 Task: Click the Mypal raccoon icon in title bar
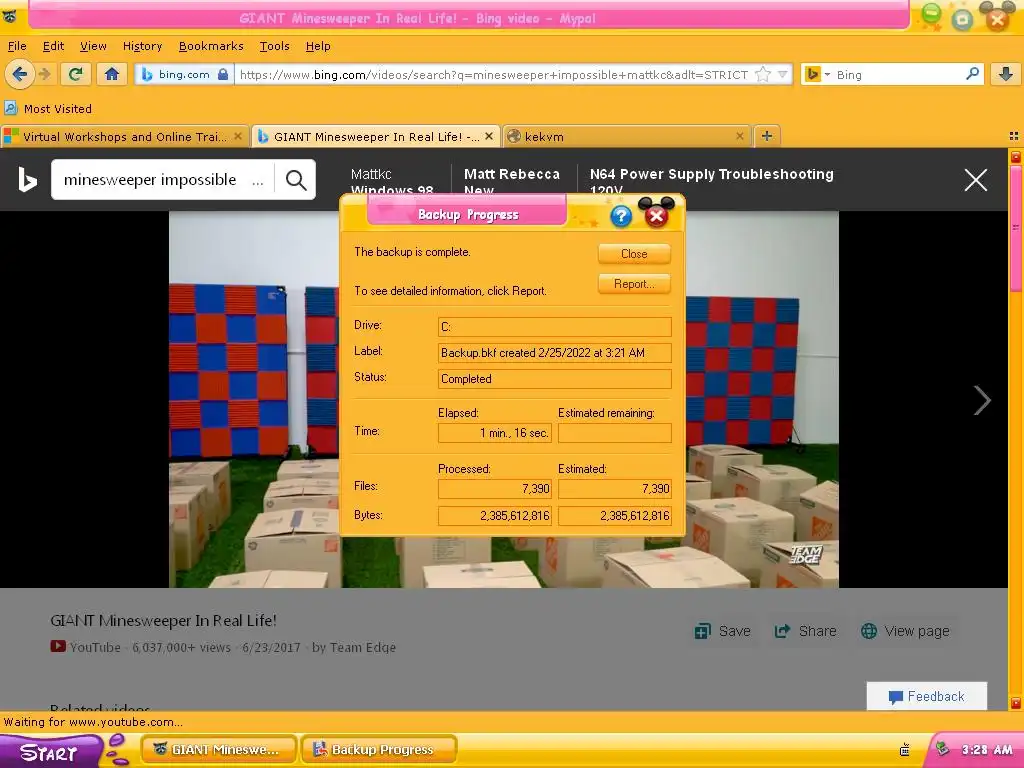(9, 17)
